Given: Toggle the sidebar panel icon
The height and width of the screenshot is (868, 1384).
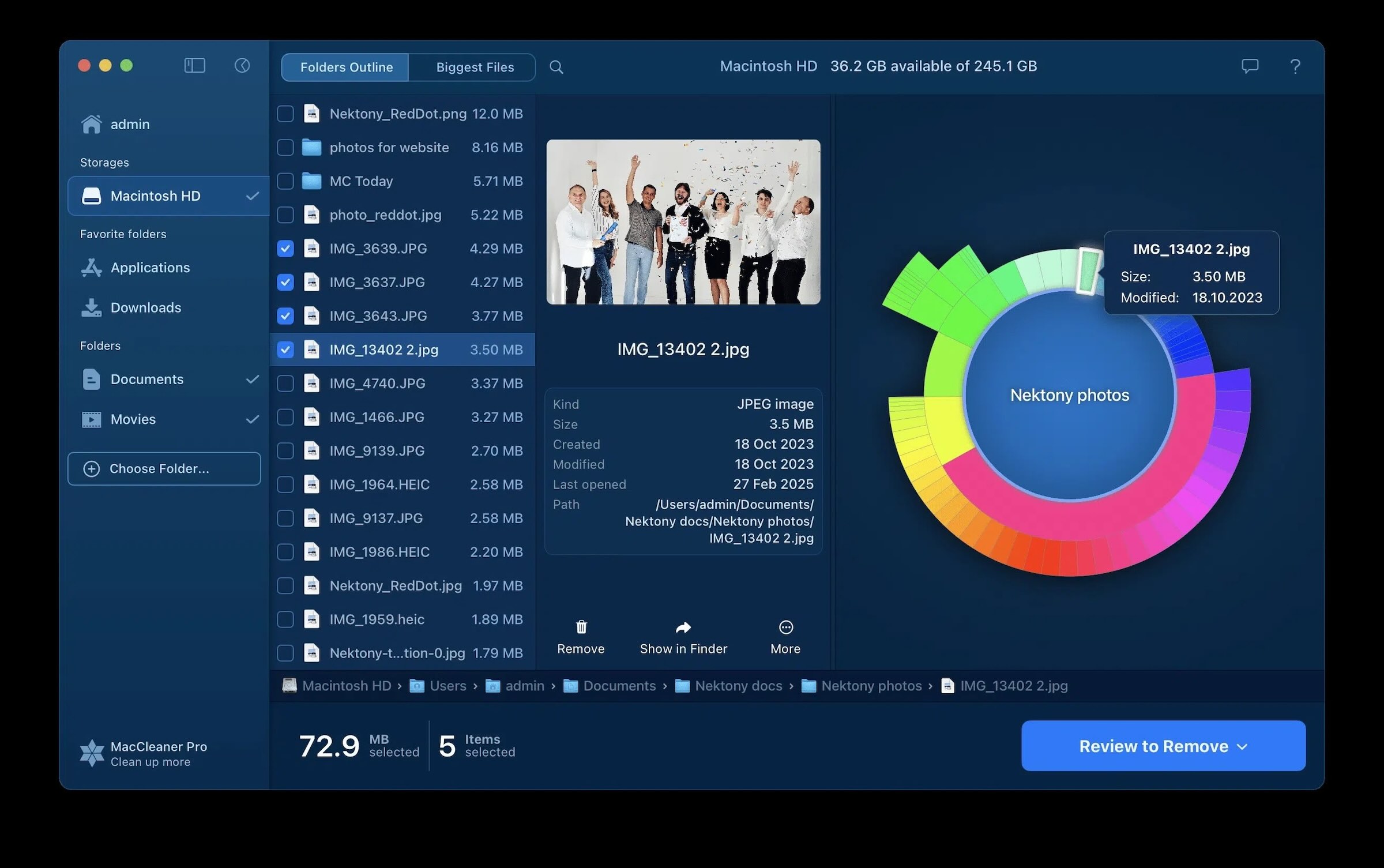Looking at the screenshot, I should click(194, 66).
